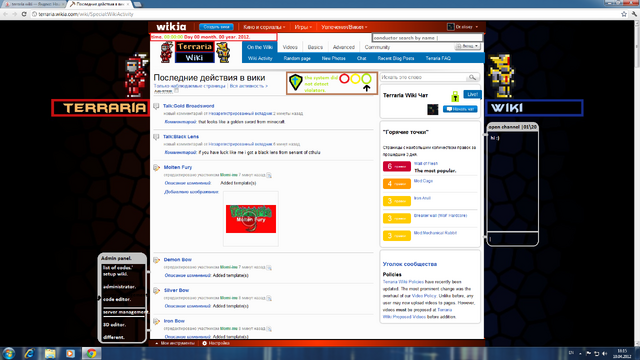Expand Игры dropdown in top bar
Image resolution: width=640 pixels, height=360 pixels.
pyautogui.click(x=303, y=27)
